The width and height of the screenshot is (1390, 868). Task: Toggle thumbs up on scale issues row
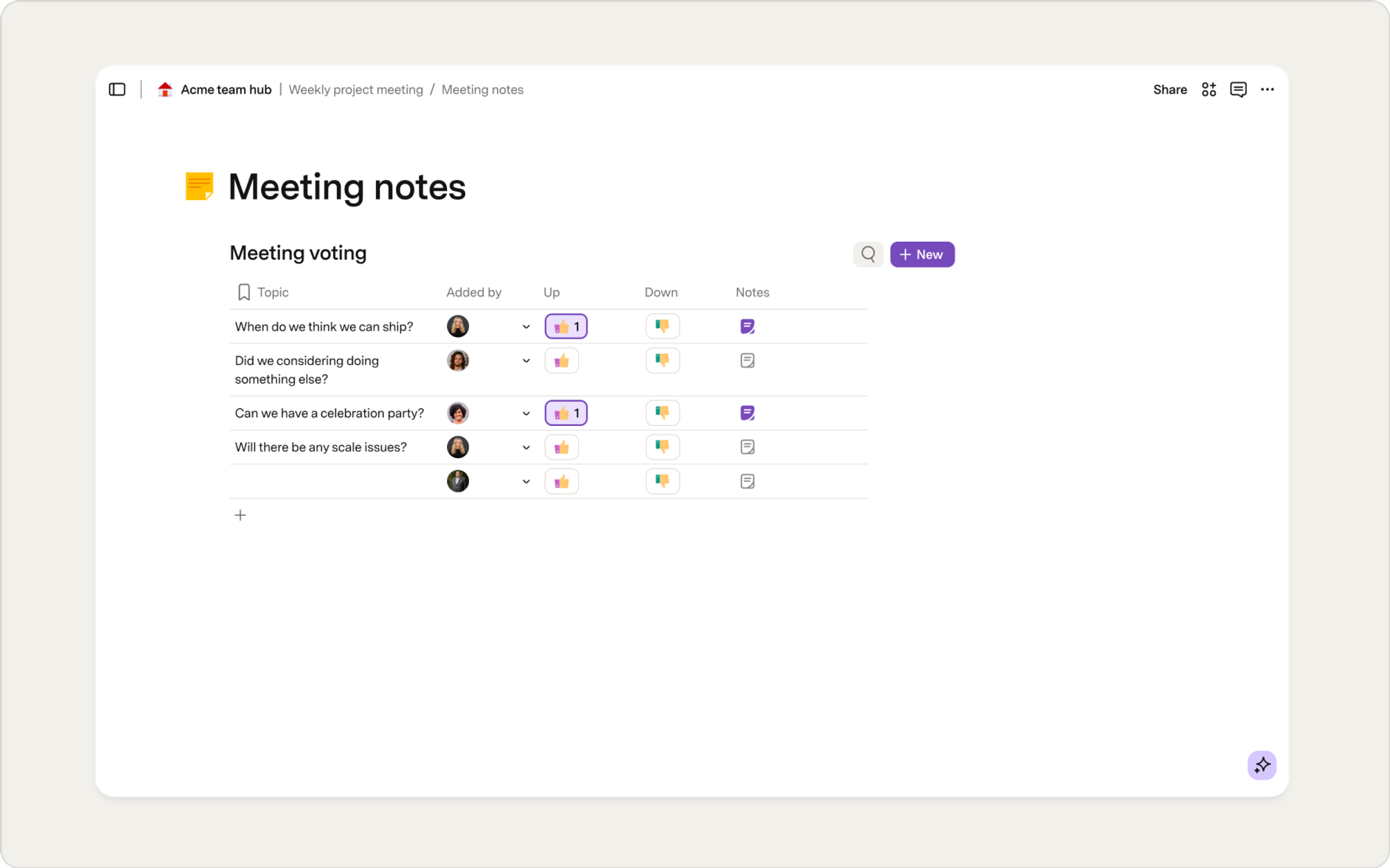(x=562, y=447)
